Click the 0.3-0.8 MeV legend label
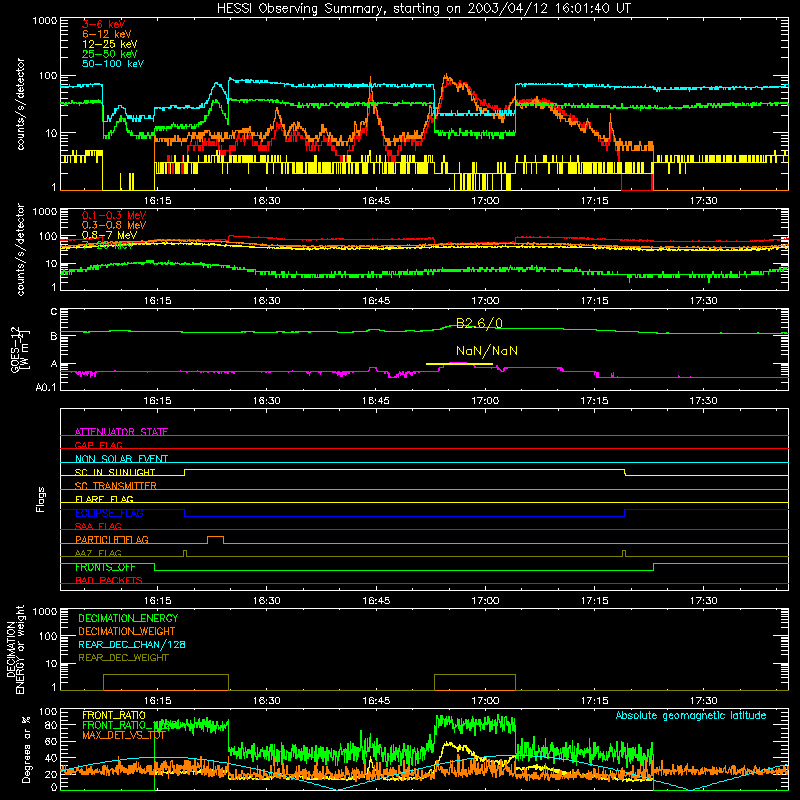Viewport: 800px width, 800px height. [114, 225]
